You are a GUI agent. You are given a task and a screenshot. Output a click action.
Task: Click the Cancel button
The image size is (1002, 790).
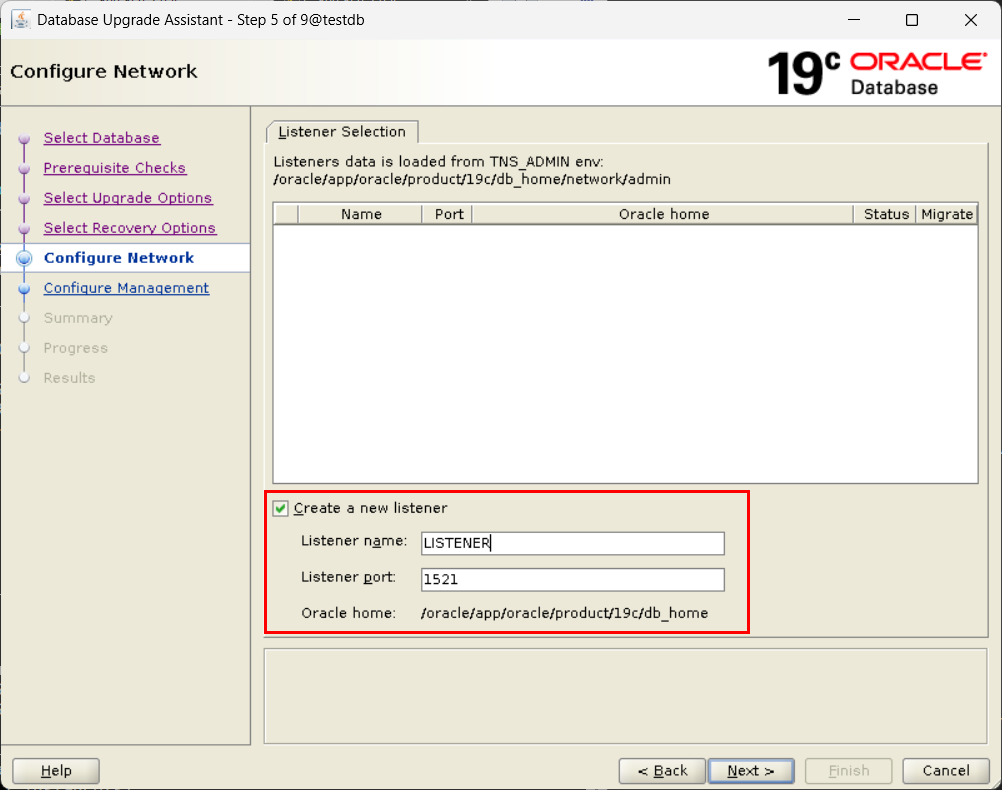[946, 771]
